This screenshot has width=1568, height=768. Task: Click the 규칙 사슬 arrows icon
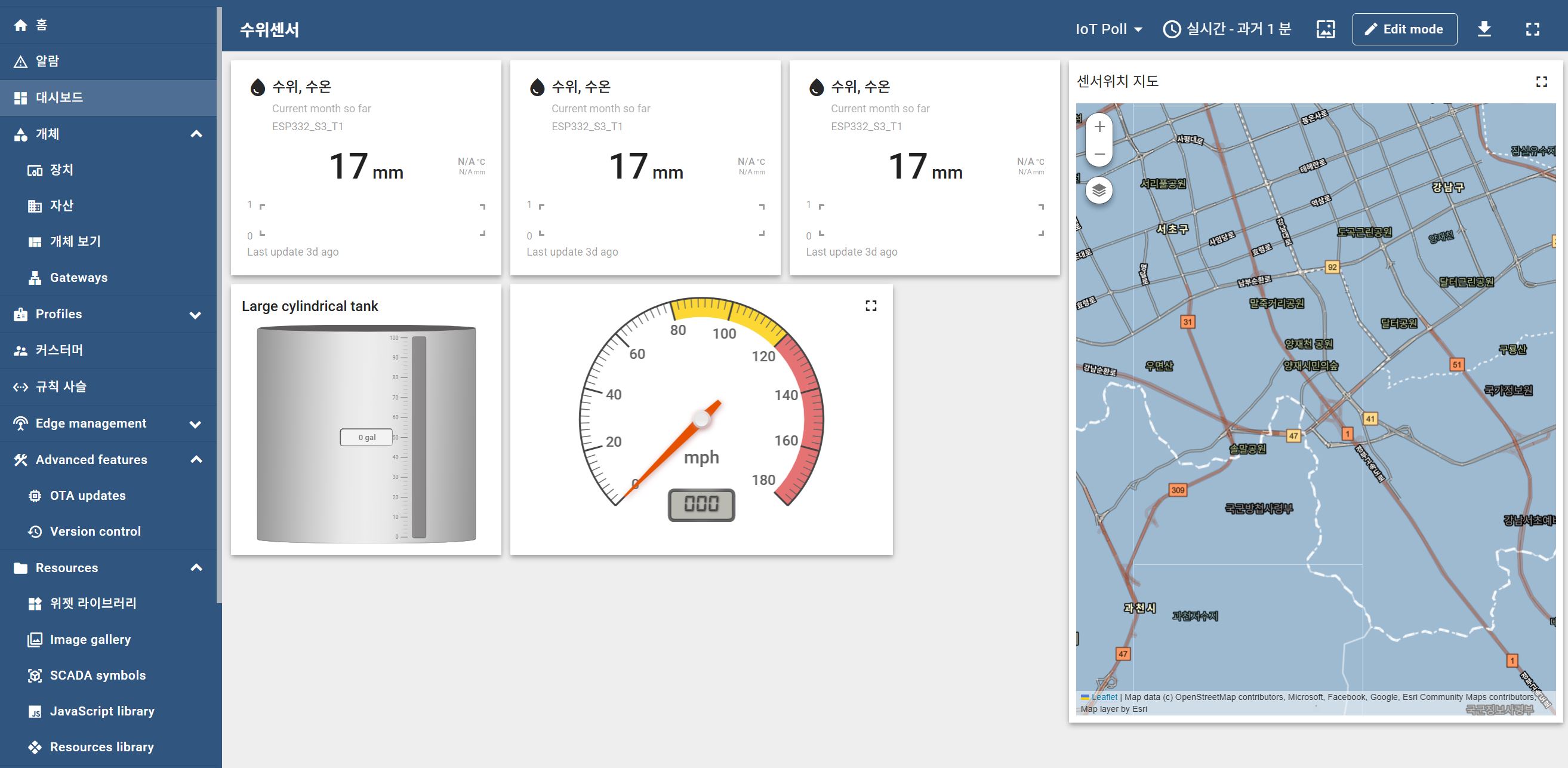coord(21,387)
